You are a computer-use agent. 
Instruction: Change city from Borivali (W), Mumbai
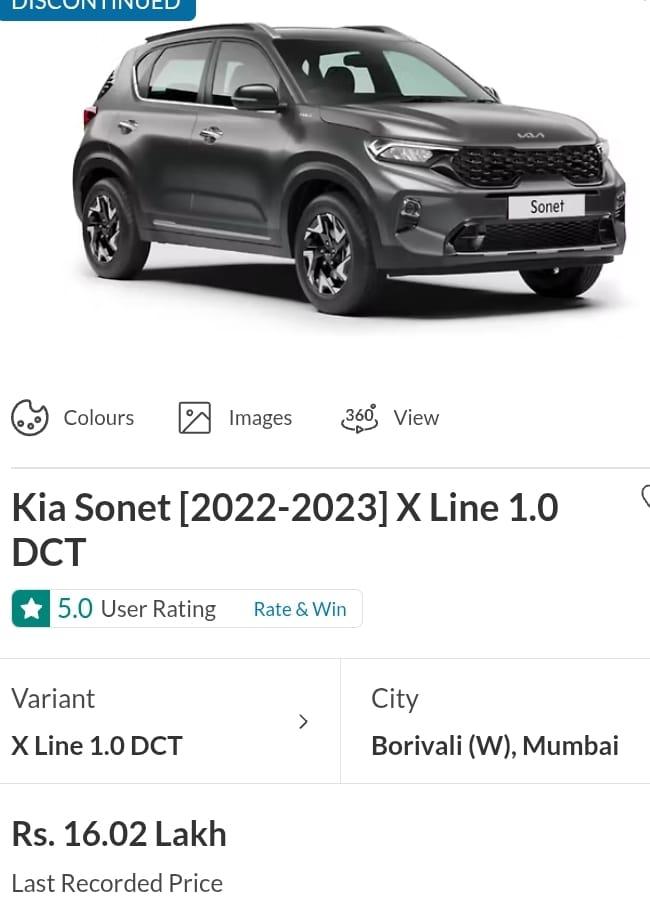pyautogui.click(x=495, y=721)
